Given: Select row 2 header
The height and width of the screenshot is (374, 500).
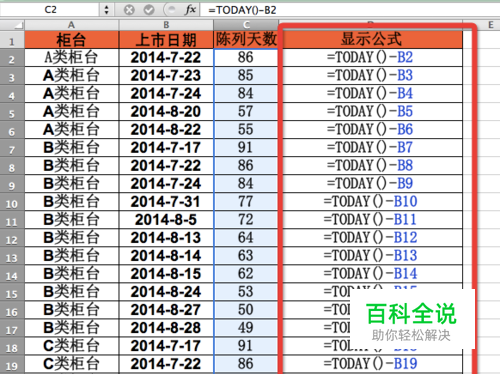Looking at the screenshot, I should pyautogui.click(x=12, y=58).
